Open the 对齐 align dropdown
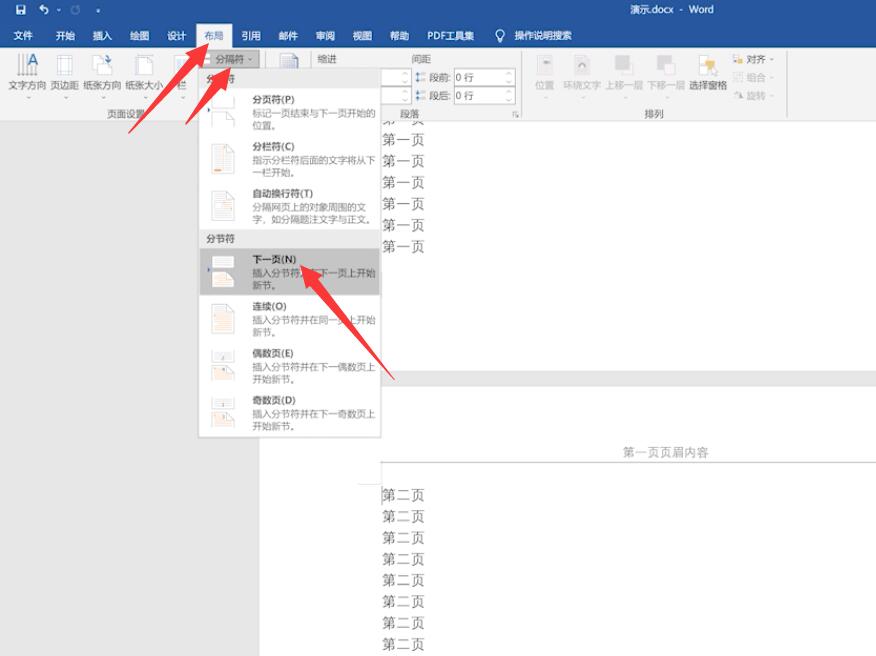 [754, 59]
